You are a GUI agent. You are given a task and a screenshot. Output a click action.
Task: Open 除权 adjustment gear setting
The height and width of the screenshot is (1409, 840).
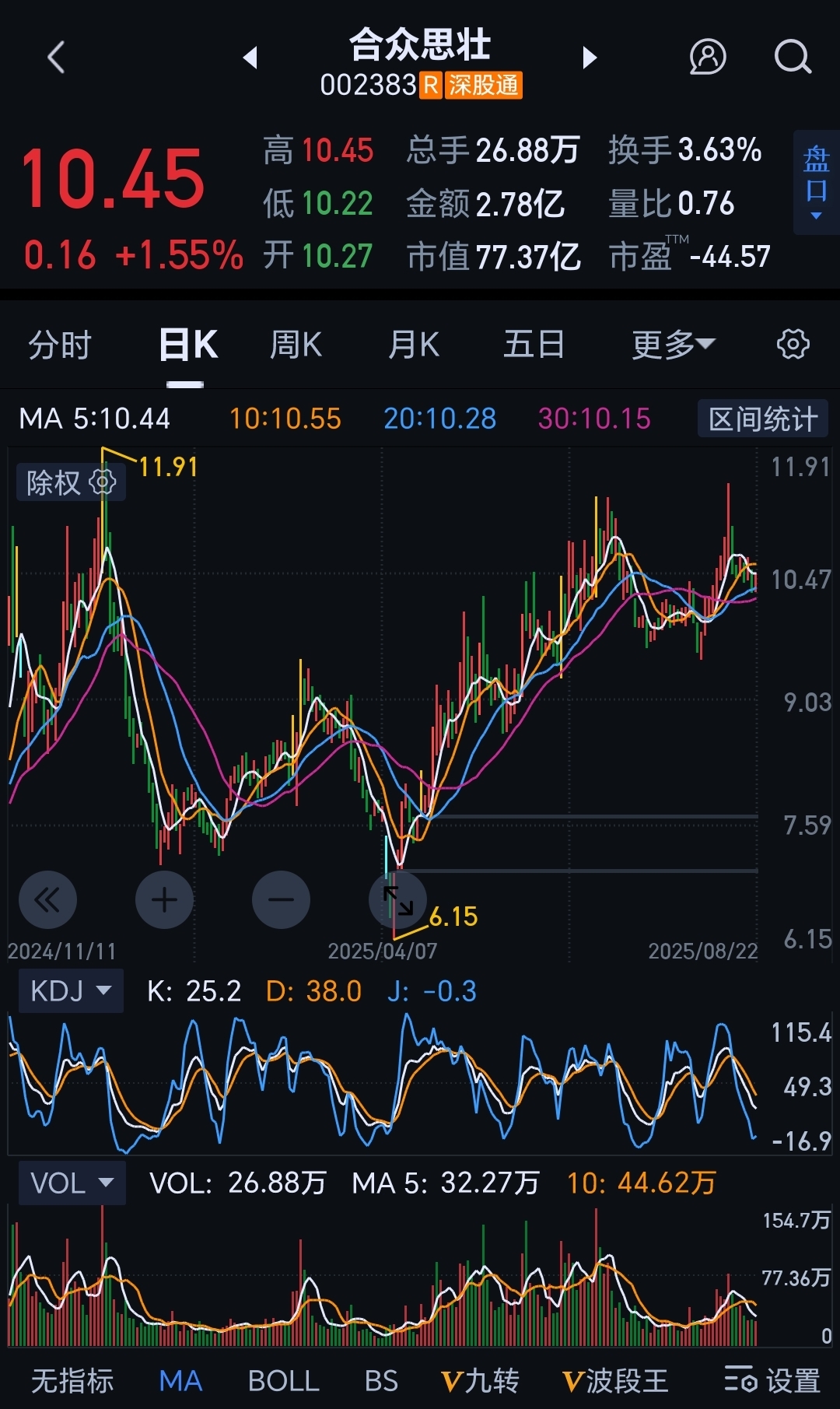103,482
